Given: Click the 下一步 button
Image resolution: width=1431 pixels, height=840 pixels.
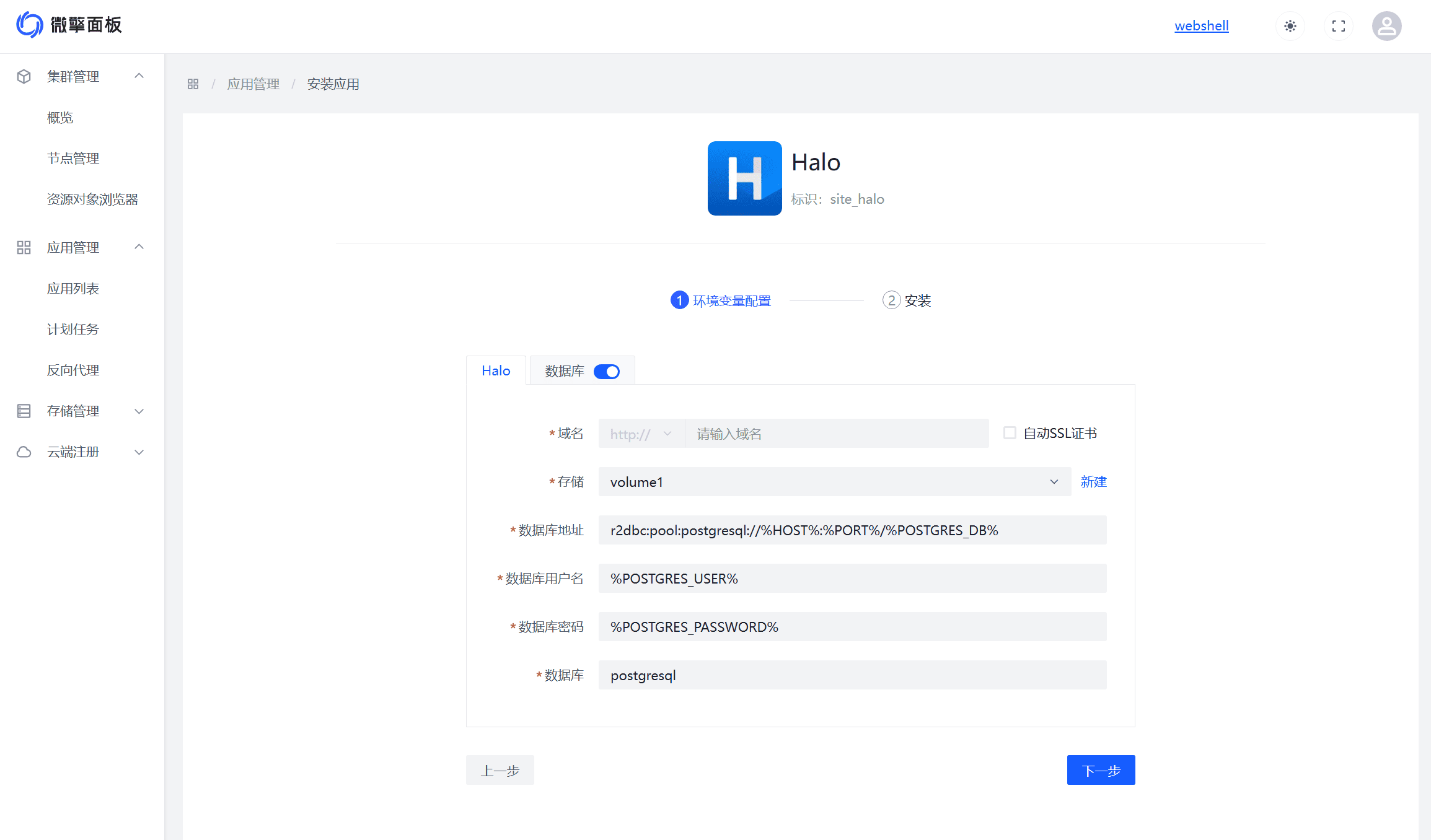Looking at the screenshot, I should tap(1101, 770).
